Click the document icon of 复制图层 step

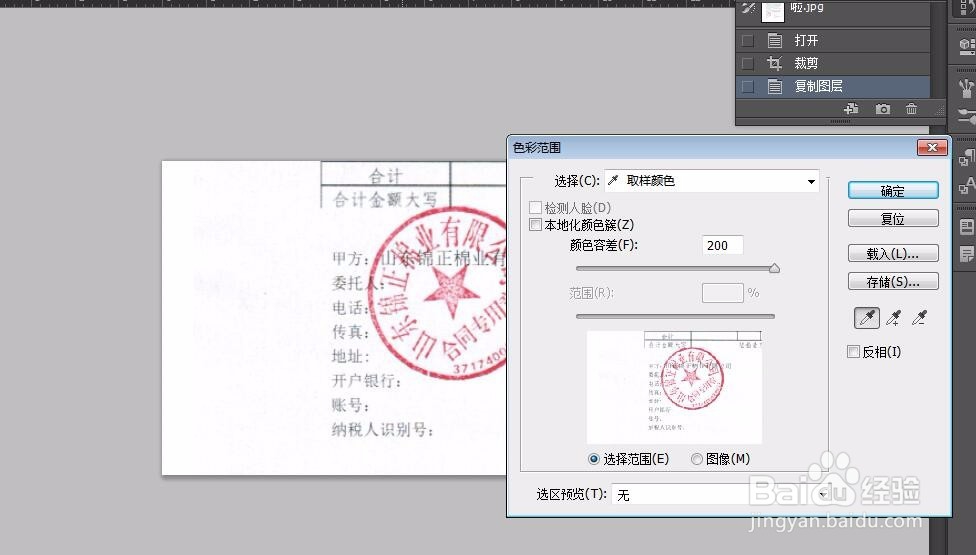(x=775, y=86)
